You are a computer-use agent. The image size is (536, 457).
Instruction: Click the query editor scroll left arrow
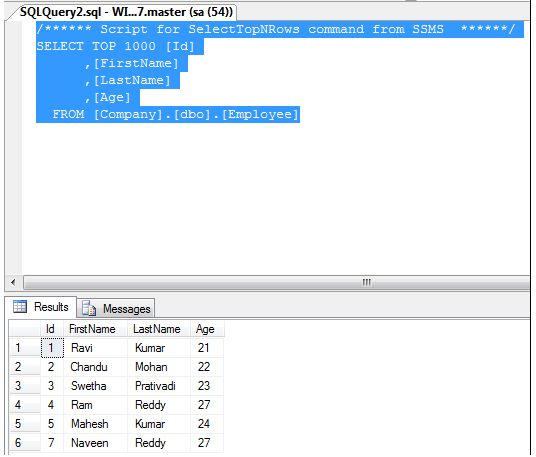point(13,282)
